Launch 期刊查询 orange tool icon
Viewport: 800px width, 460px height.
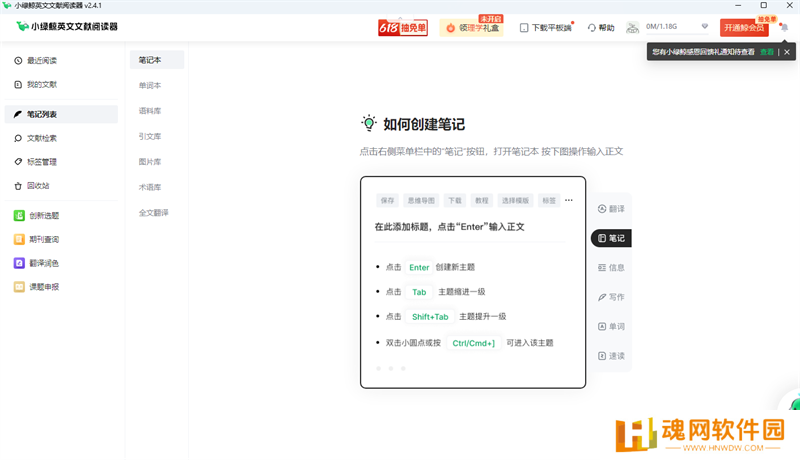coord(19,240)
